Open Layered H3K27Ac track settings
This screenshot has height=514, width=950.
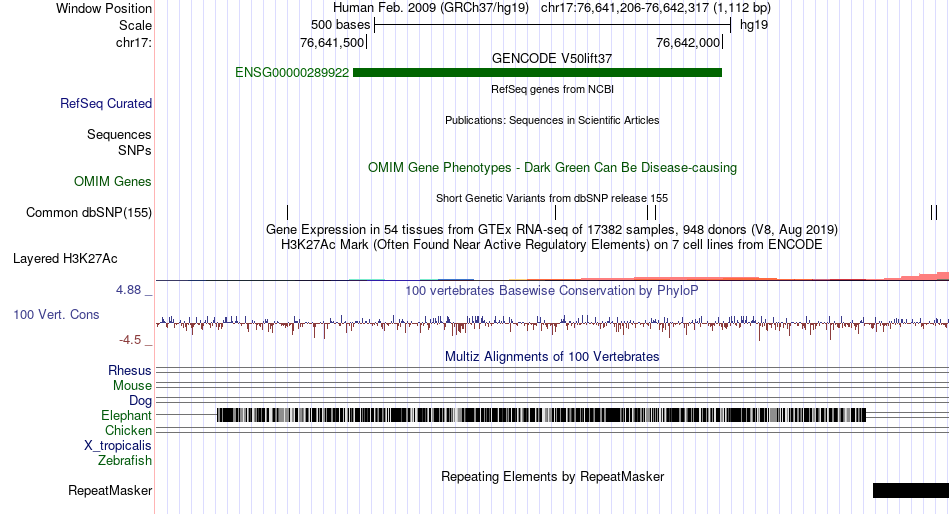[65, 259]
